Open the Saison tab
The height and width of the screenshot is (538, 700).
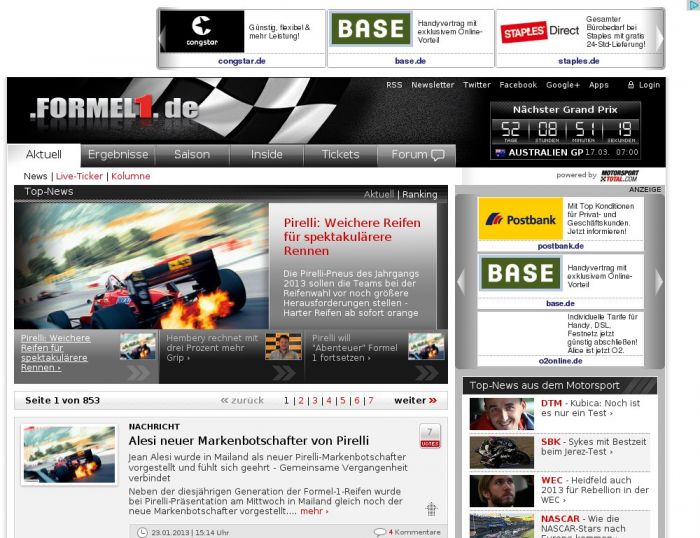192,155
